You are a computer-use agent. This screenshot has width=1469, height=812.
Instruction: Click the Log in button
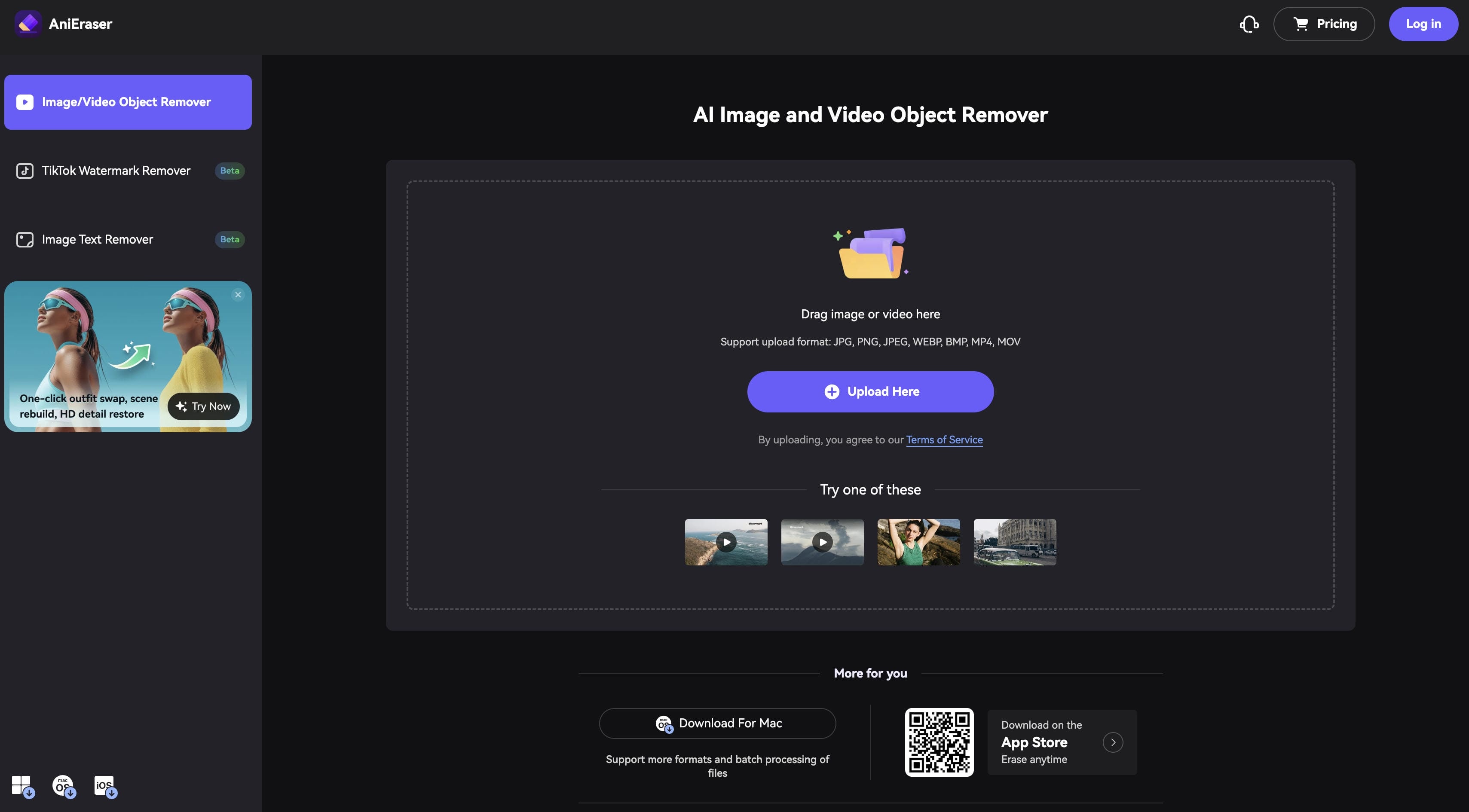pyautogui.click(x=1423, y=24)
